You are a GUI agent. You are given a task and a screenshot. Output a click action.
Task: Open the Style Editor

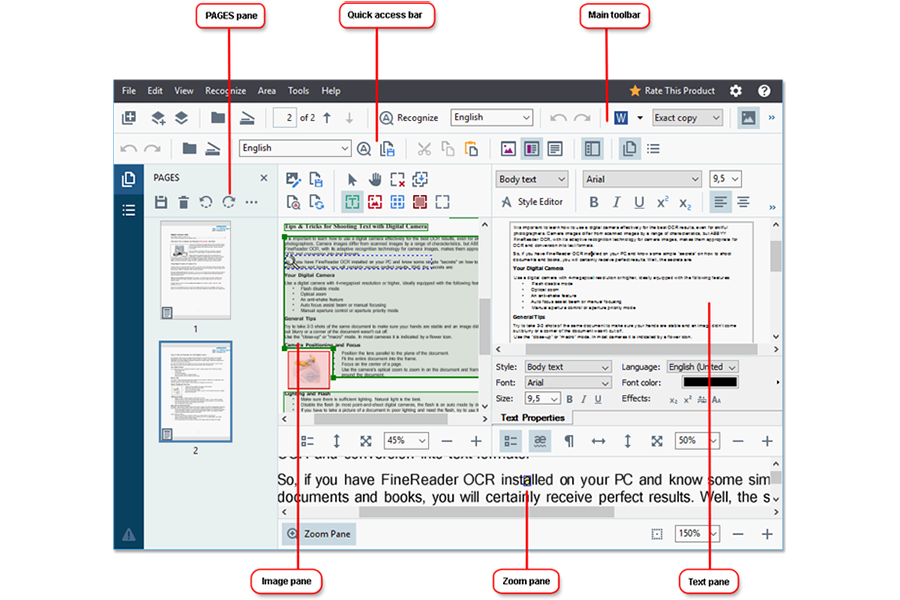click(532, 202)
